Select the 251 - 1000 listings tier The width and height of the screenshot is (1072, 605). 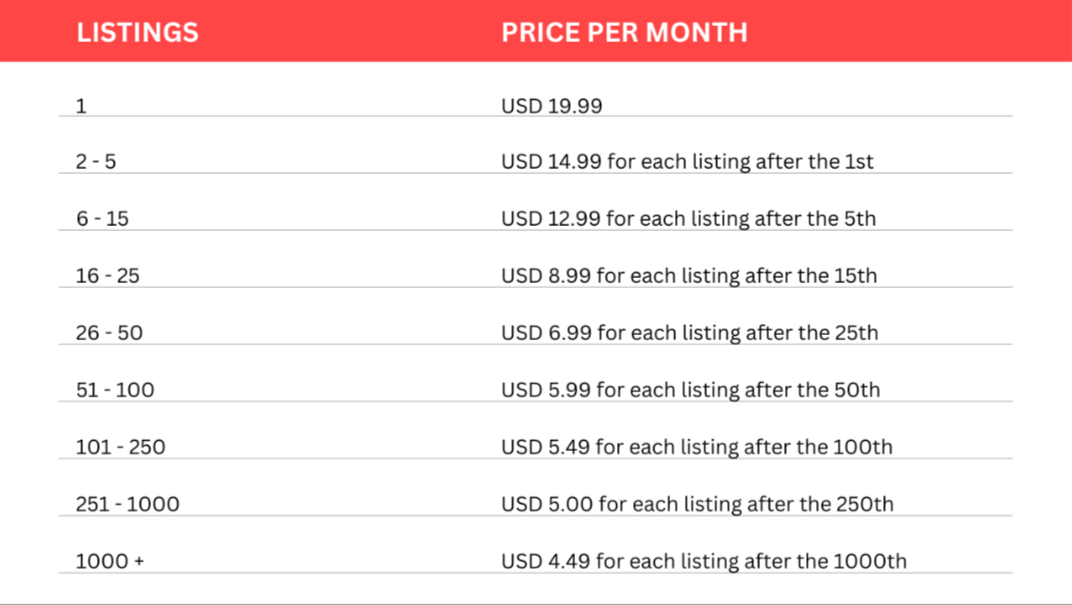pyautogui.click(x=127, y=503)
